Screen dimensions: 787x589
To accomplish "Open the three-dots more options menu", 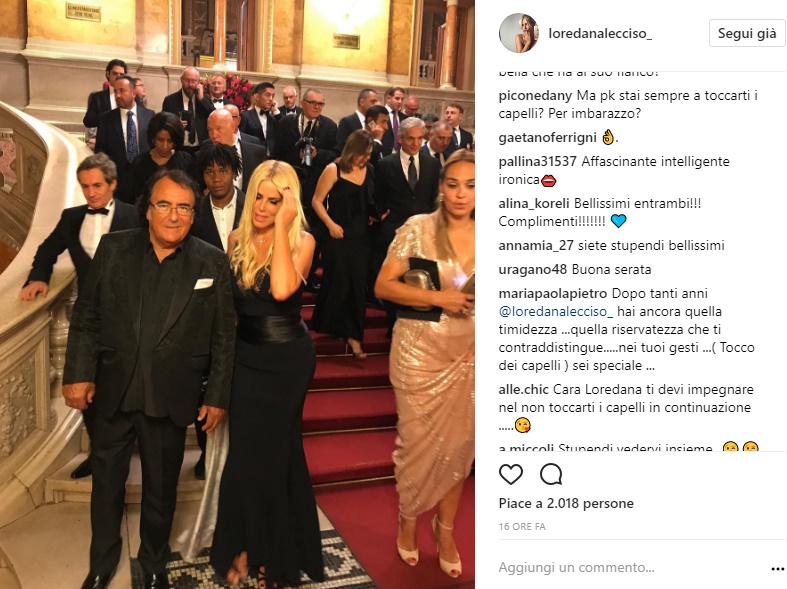I will (x=777, y=568).
